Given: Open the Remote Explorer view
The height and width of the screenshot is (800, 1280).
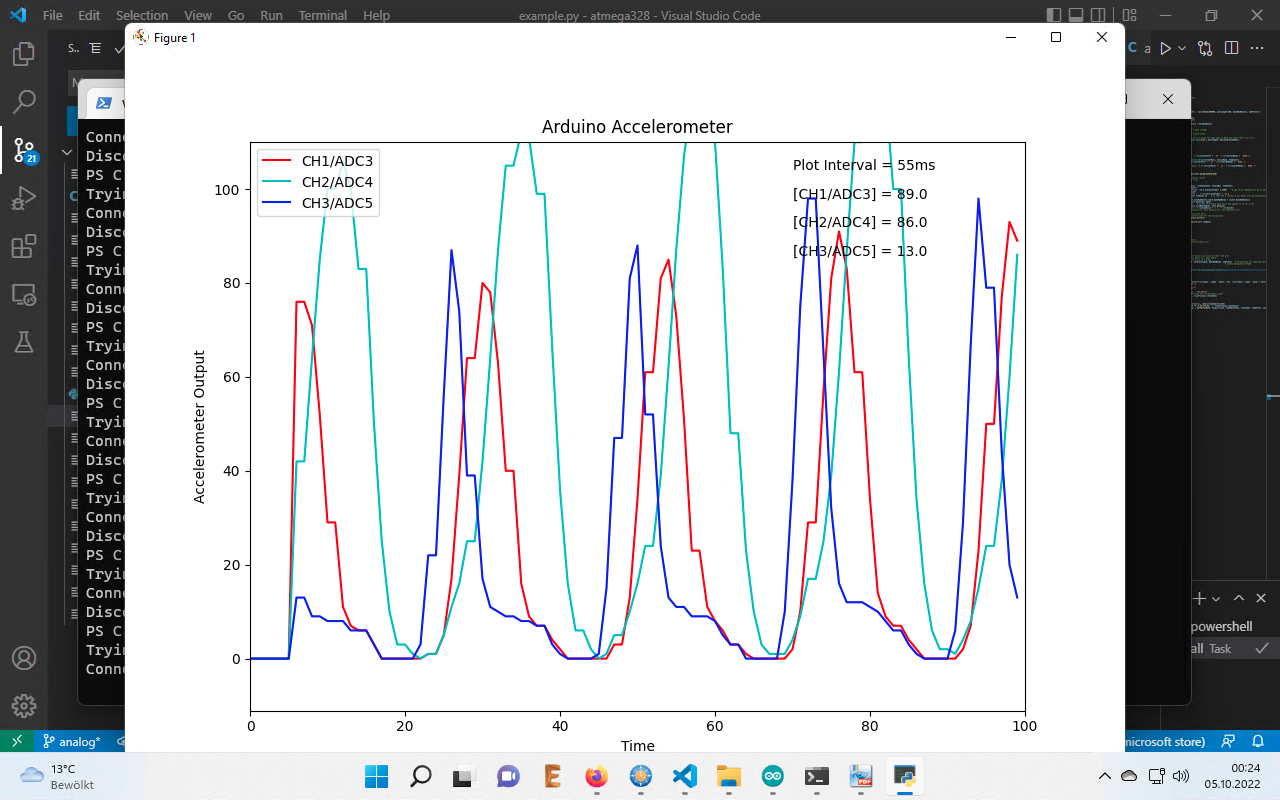Looking at the screenshot, I should pos(24,294).
